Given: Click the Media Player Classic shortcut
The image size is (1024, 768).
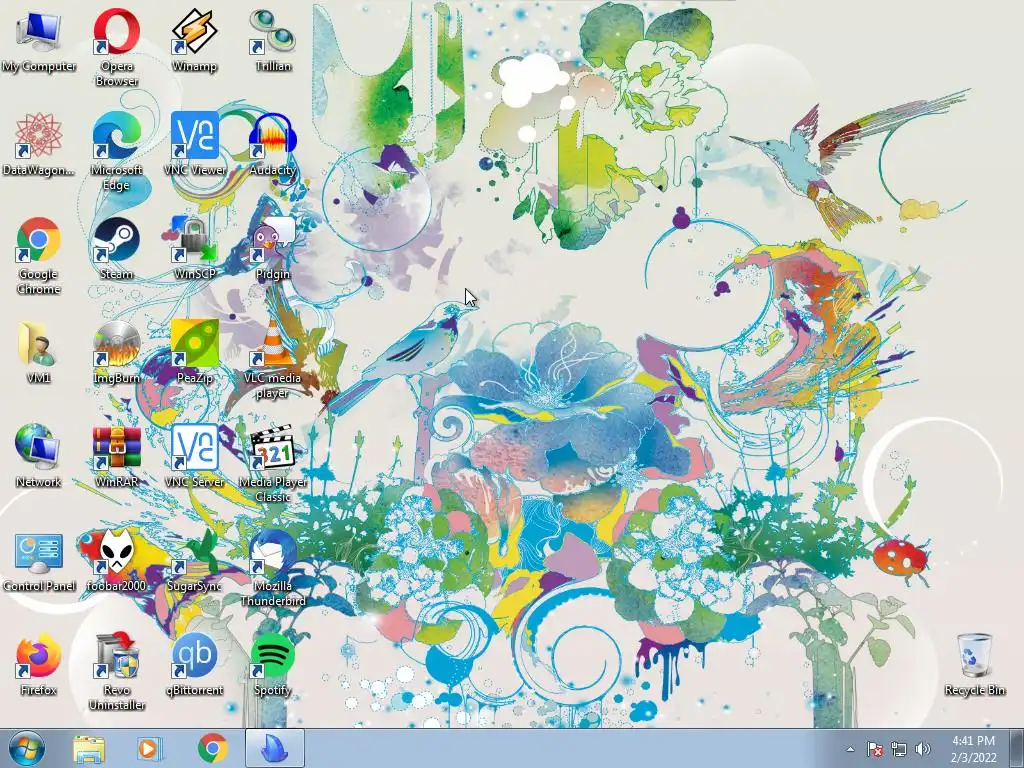Looking at the screenshot, I should click(272, 463).
